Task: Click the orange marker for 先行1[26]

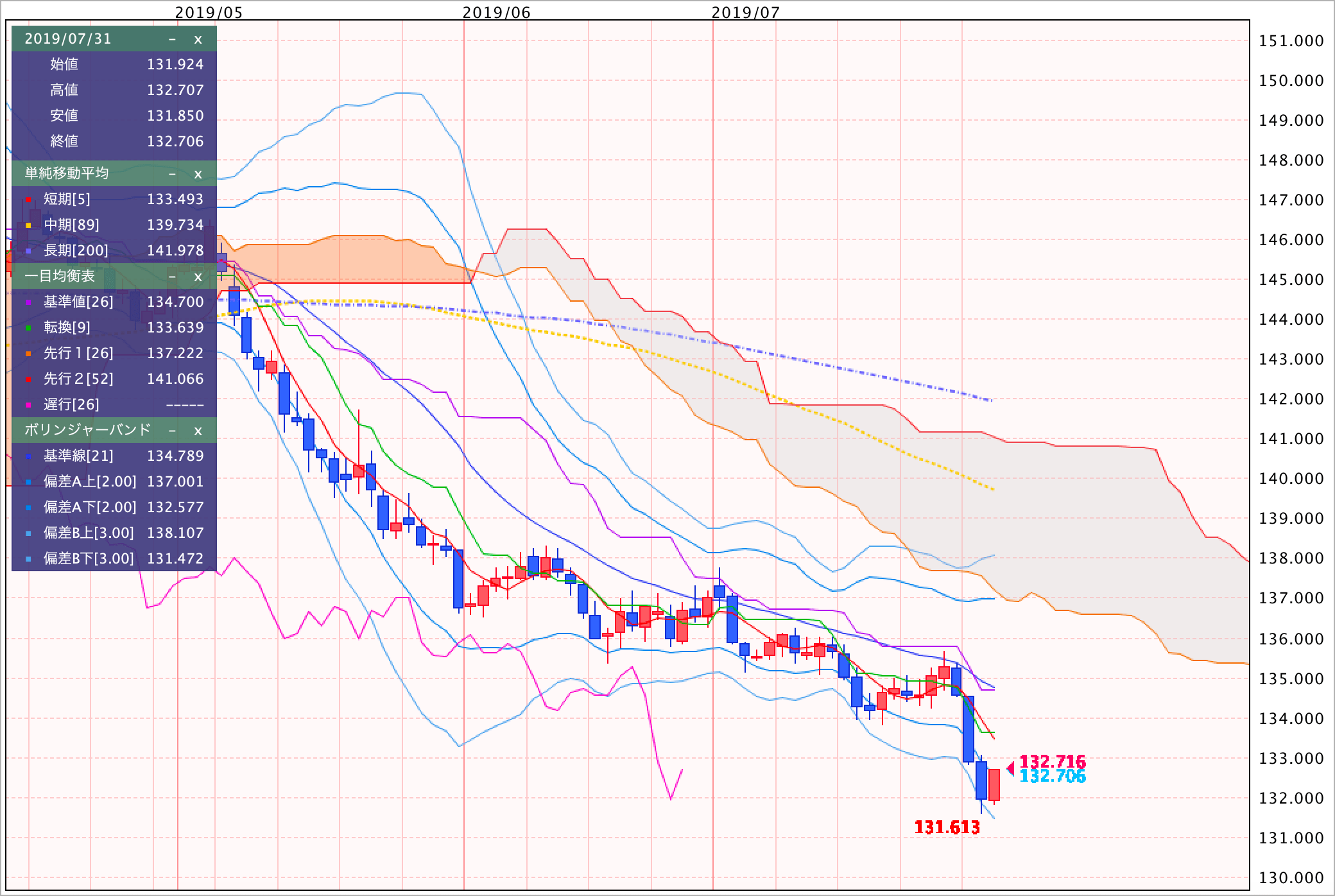Action: point(28,354)
